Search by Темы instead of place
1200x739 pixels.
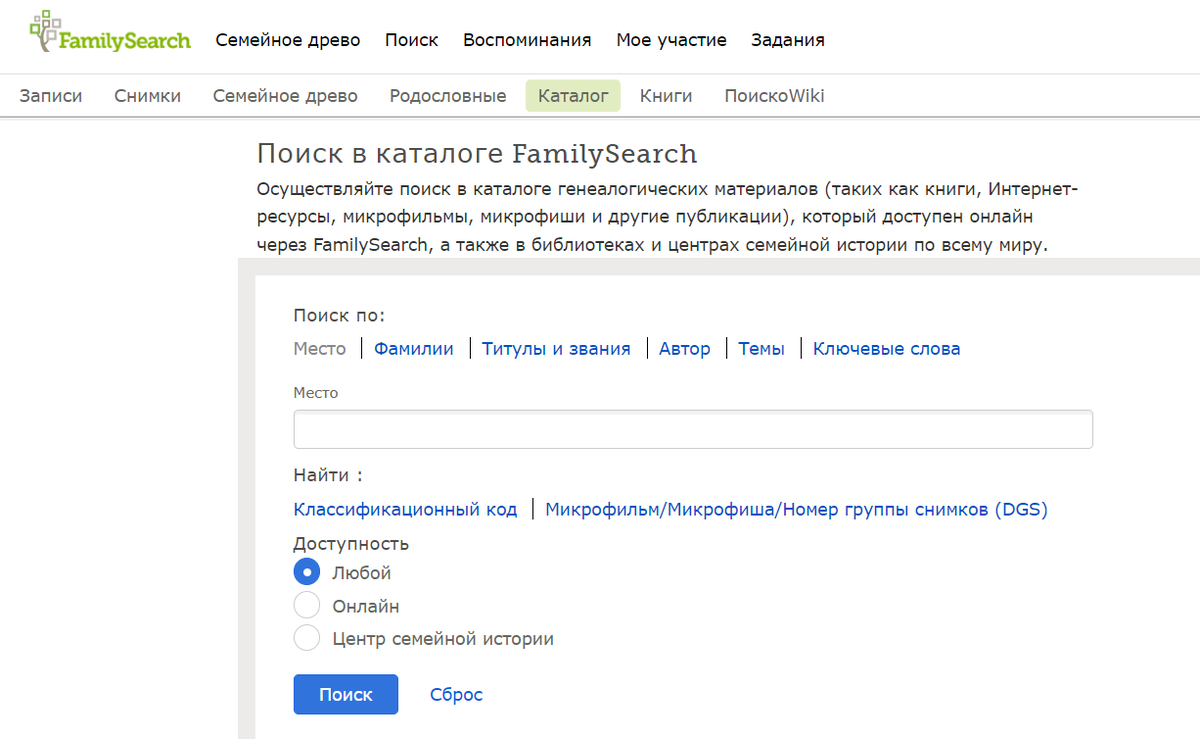click(x=761, y=348)
